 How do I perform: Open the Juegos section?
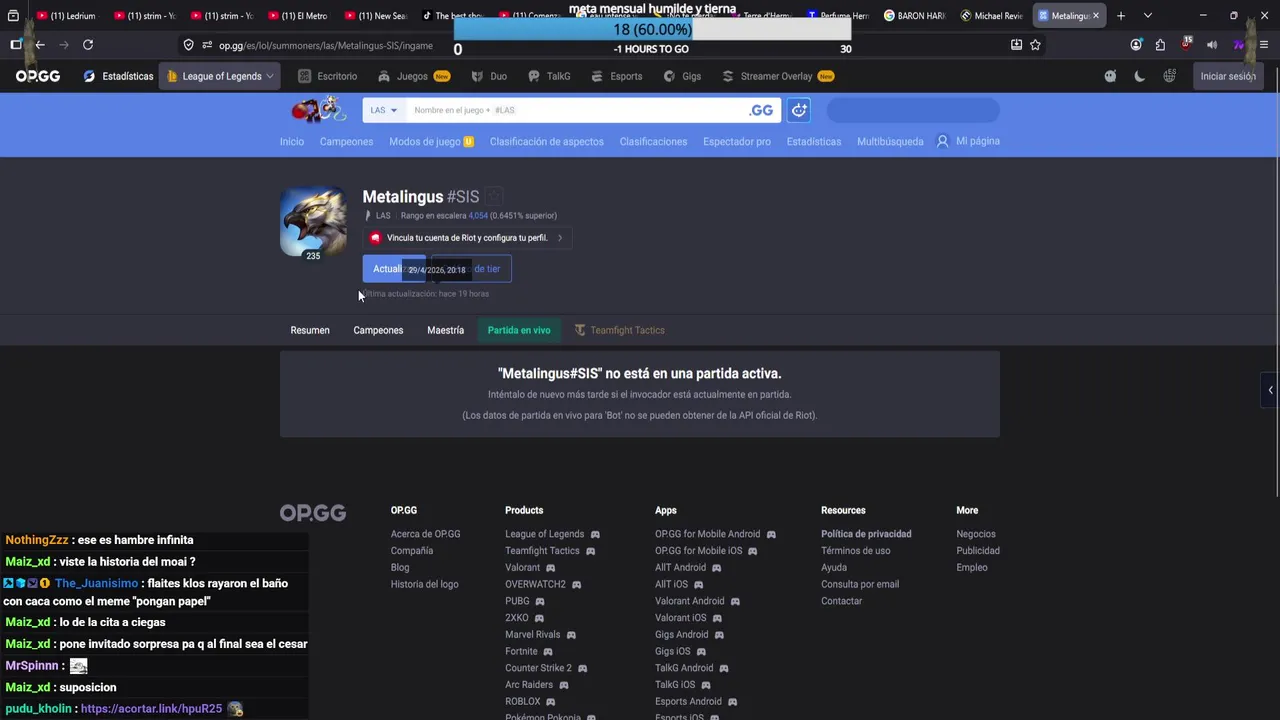414,76
